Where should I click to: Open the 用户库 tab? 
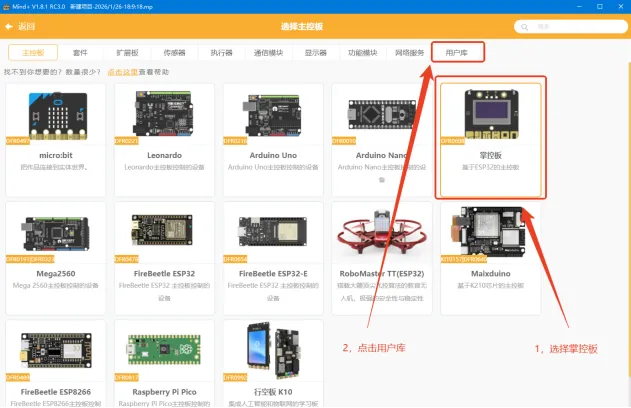click(457, 53)
